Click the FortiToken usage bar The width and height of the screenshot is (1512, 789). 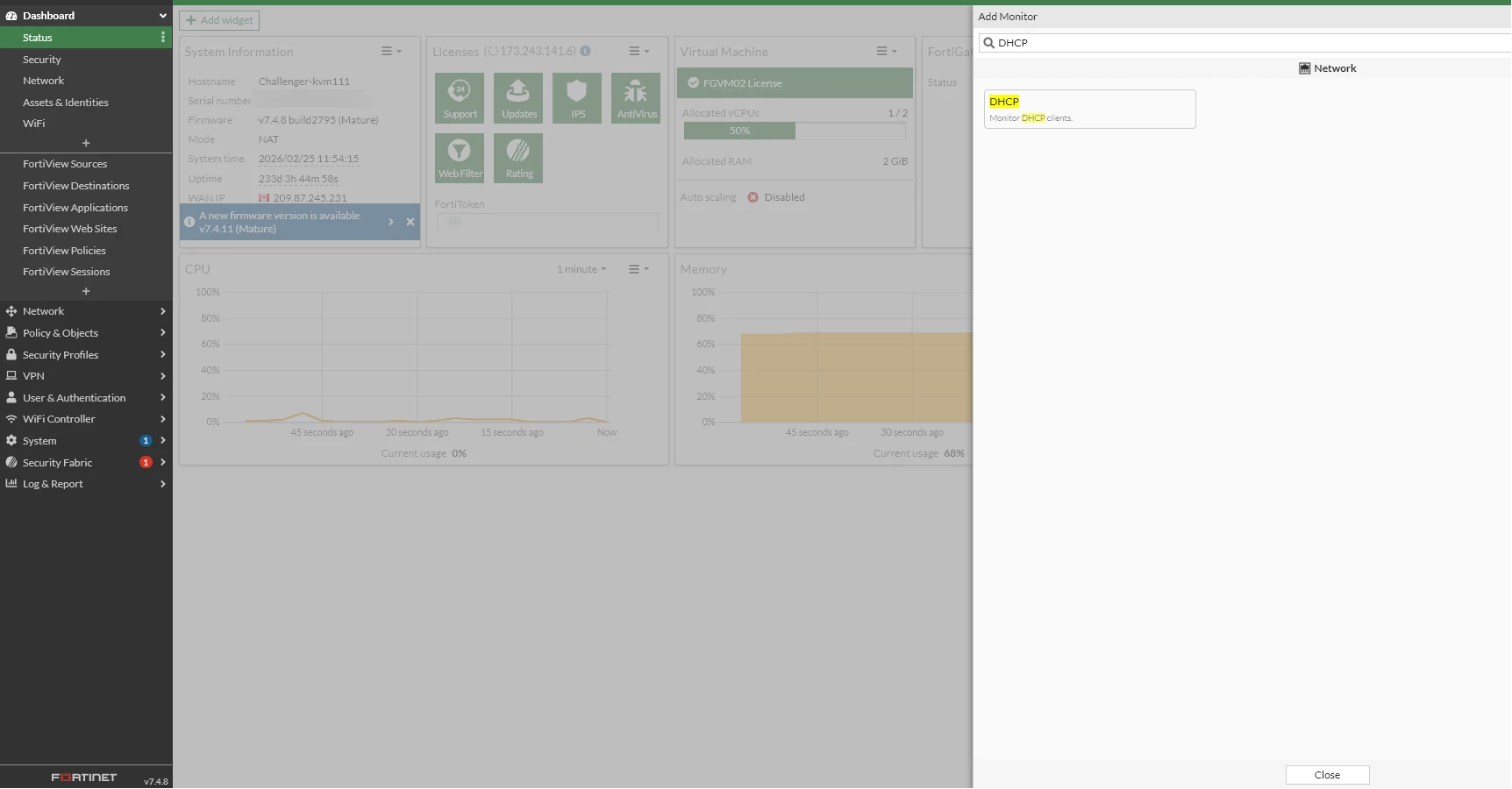(547, 222)
